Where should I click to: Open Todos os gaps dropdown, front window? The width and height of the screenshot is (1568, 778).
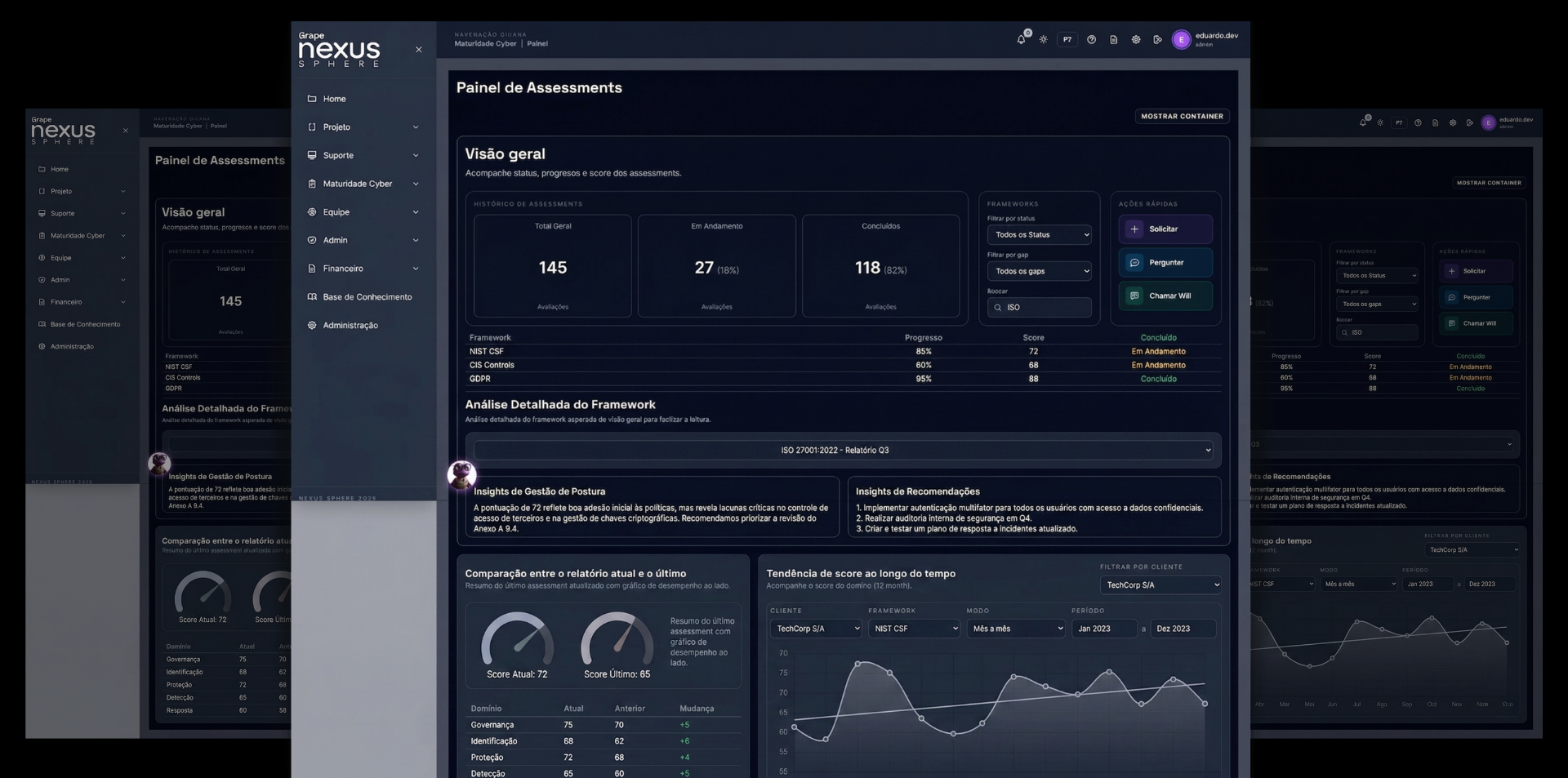[1039, 271]
